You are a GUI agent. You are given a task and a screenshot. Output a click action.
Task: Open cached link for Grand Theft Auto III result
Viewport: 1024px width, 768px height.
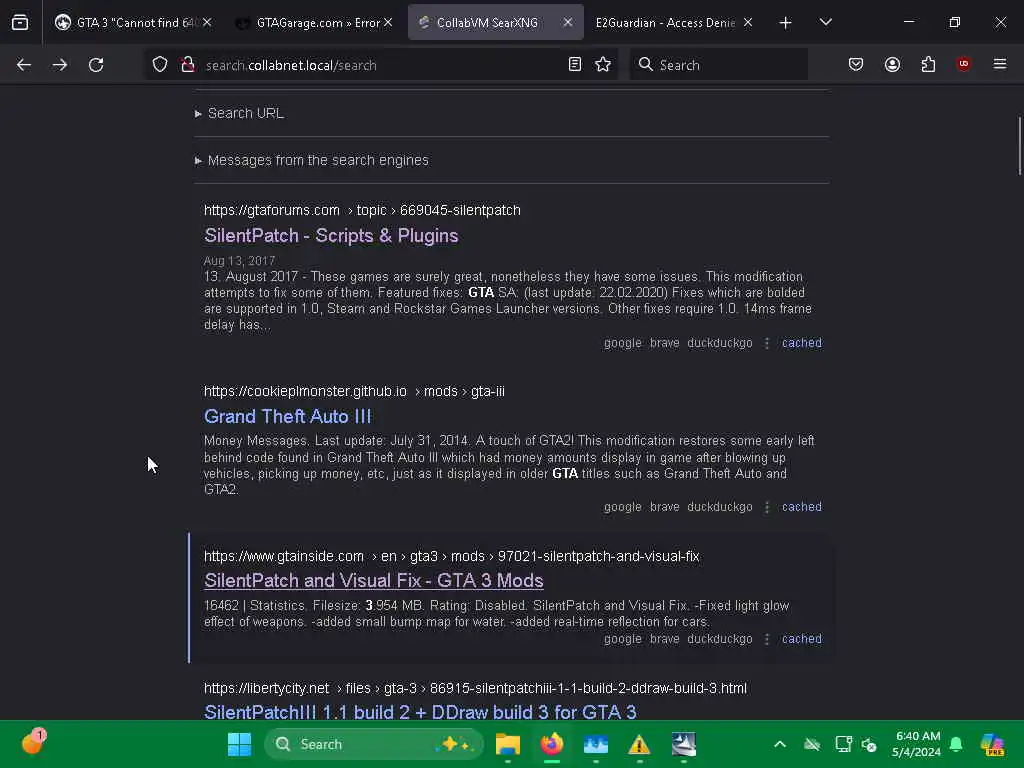802,507
